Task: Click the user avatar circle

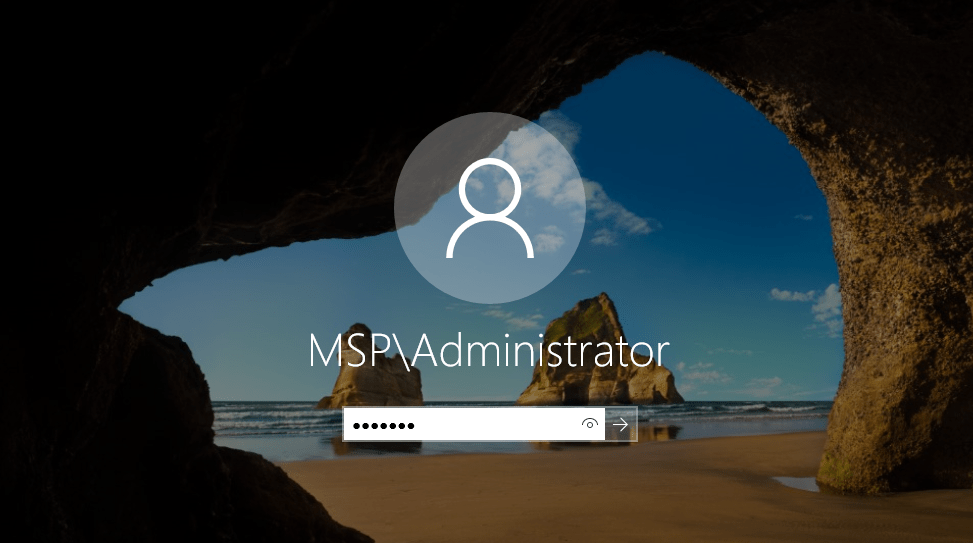Action: 490,208
